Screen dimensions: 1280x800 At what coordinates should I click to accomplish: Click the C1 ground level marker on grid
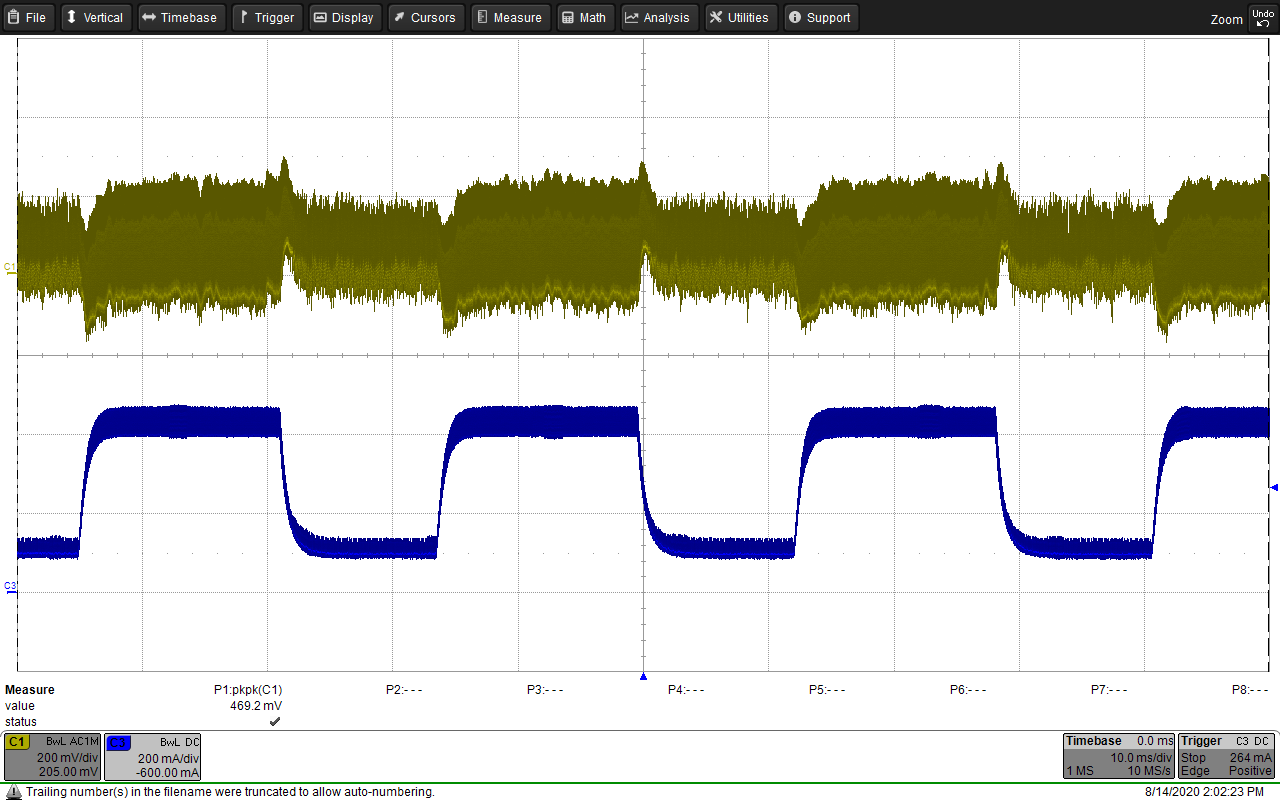click(x=10, y=268)
